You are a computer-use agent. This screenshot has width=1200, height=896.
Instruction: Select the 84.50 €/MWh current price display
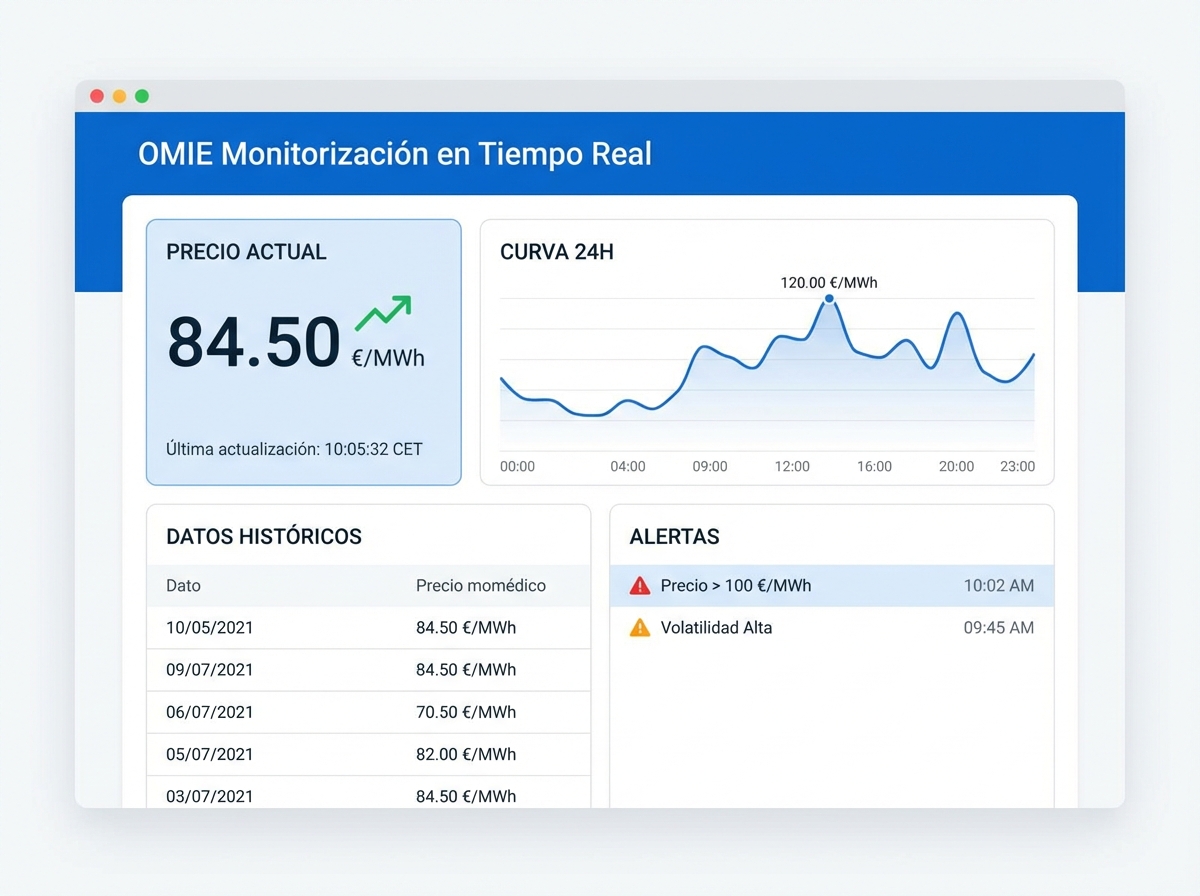click(254, 343)
